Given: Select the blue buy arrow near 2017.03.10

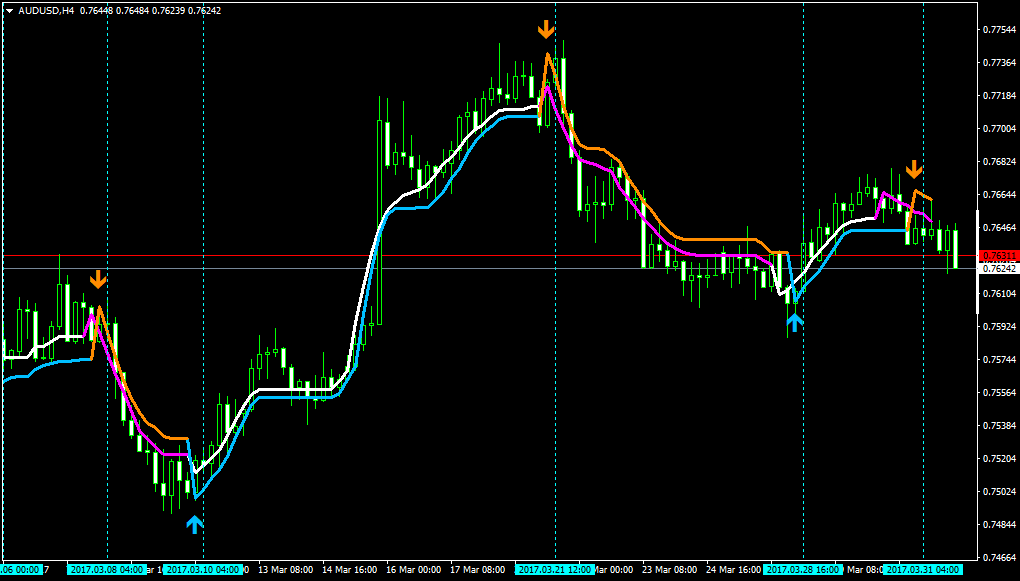Looking at the screenshot, I should (195, 524).
